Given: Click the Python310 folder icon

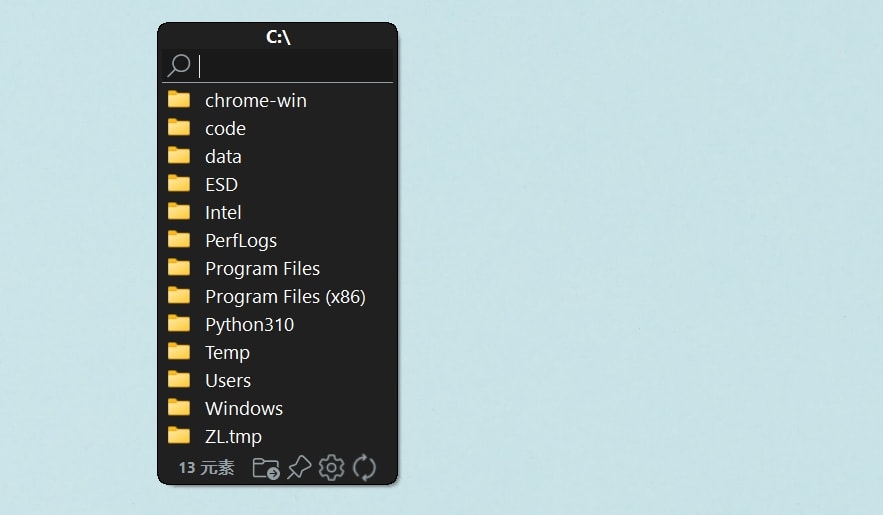Looking at the screenshot, I should point(179,324).
